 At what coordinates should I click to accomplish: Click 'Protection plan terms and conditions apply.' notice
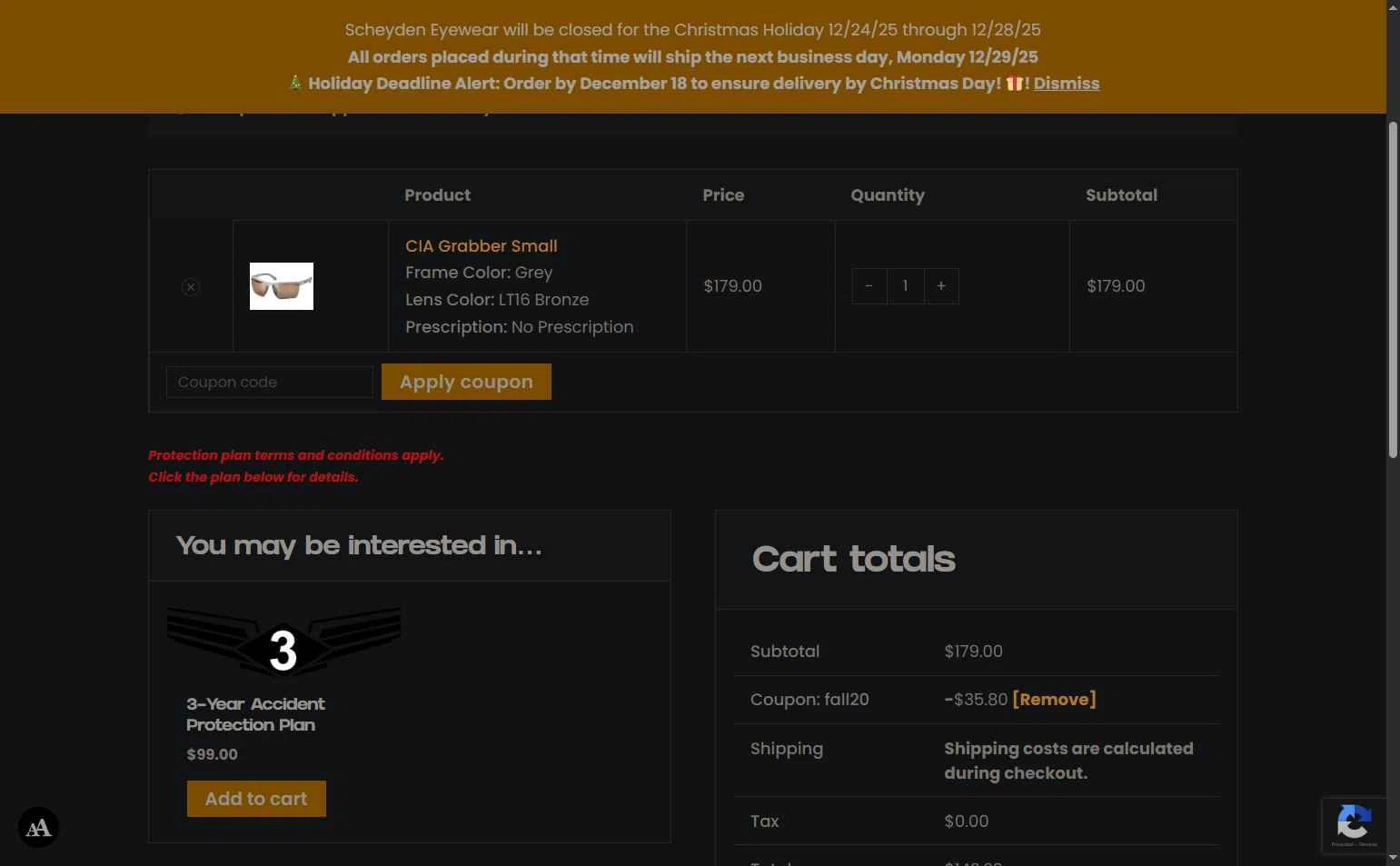(296, 455)
